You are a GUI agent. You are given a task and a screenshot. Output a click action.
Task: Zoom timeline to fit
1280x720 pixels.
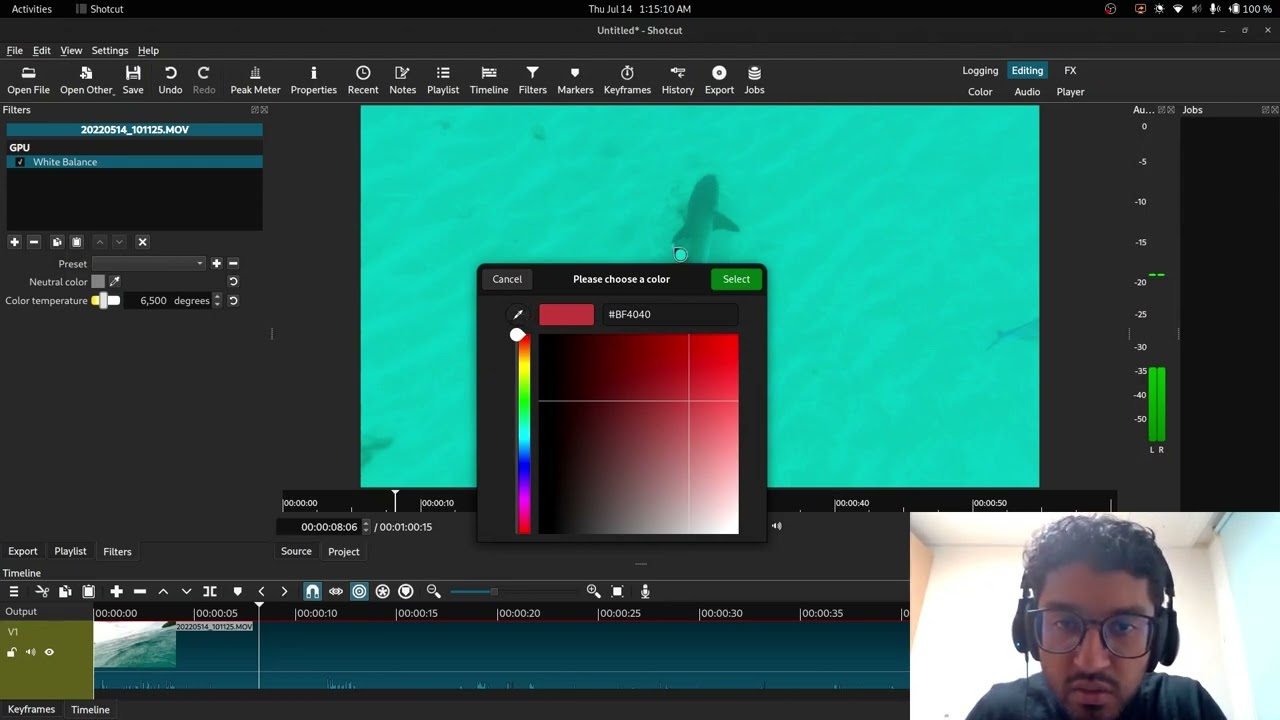(x=617, y=592)
